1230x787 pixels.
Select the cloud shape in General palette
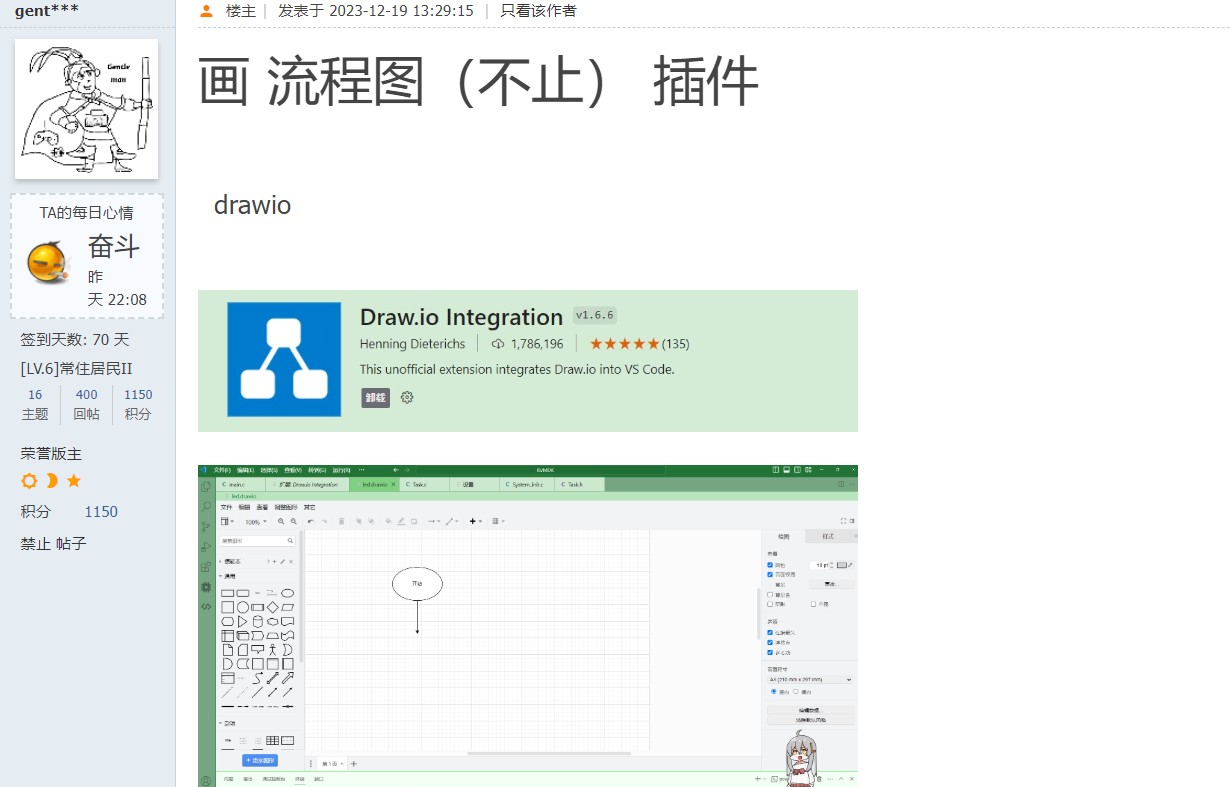pyautogui.click(x=272, y=621)
